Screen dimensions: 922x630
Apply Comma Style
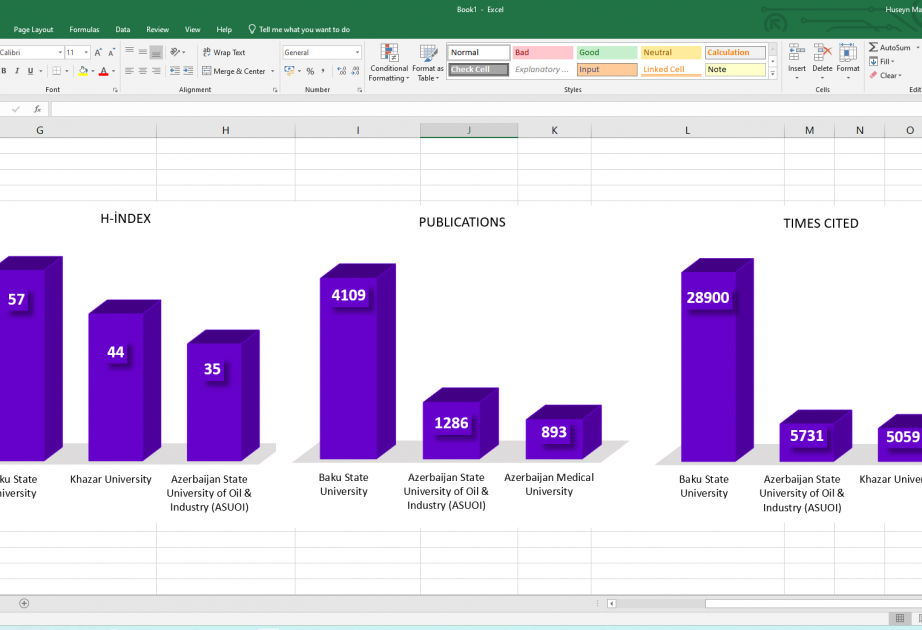point(323,71)
